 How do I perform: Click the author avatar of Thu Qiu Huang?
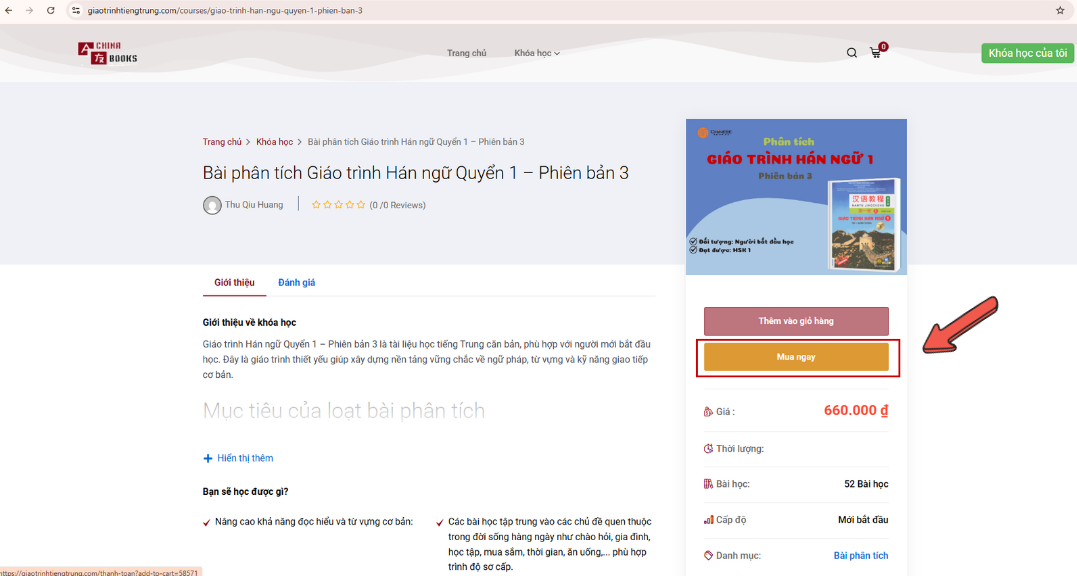coord(211,205)
